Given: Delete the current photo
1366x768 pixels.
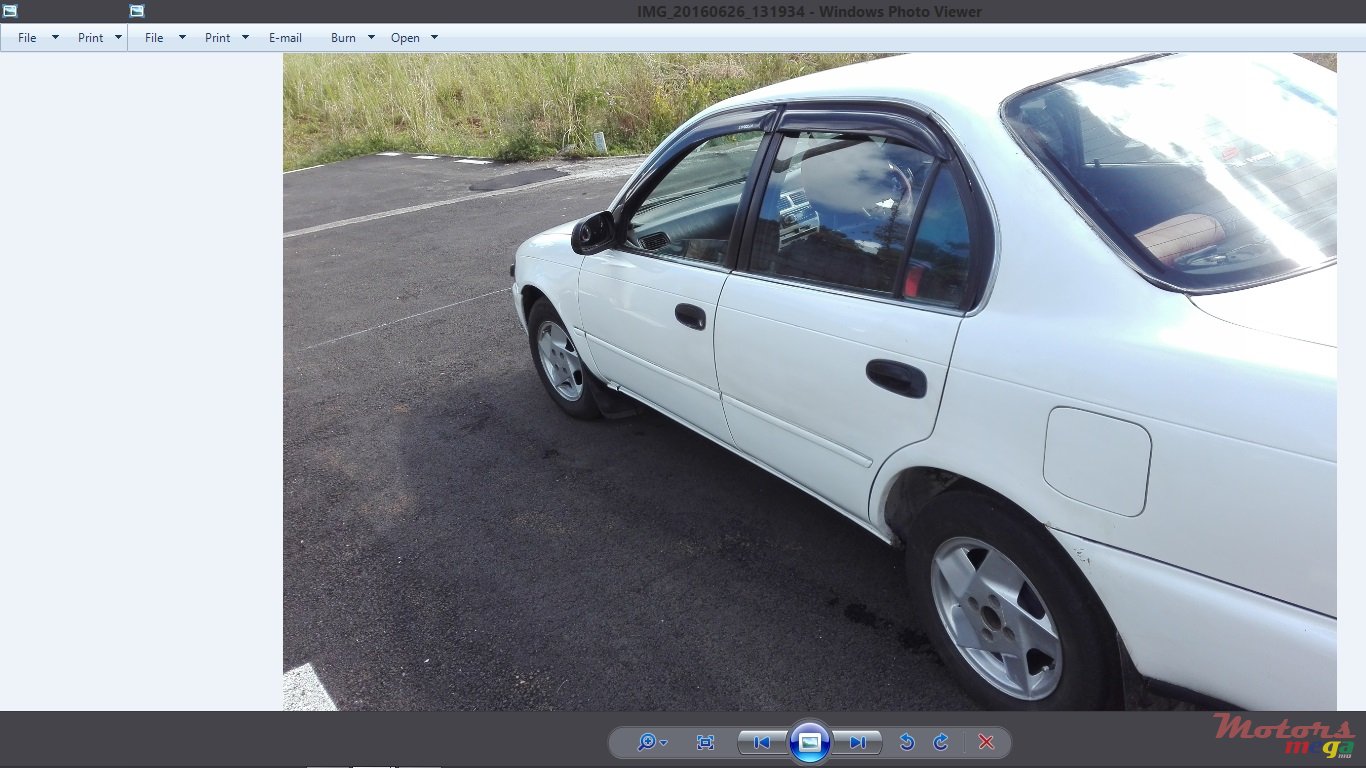Looking at the screenshot, I should click(x=986, y=742).
